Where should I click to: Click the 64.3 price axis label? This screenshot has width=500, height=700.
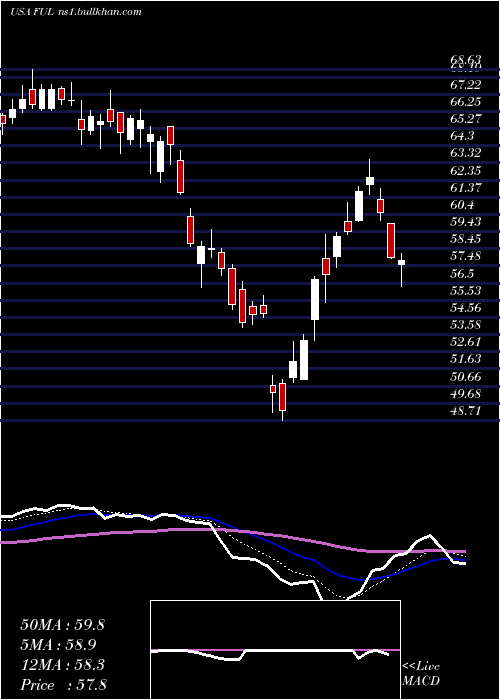pyautogui.click(x=462, y=136)
